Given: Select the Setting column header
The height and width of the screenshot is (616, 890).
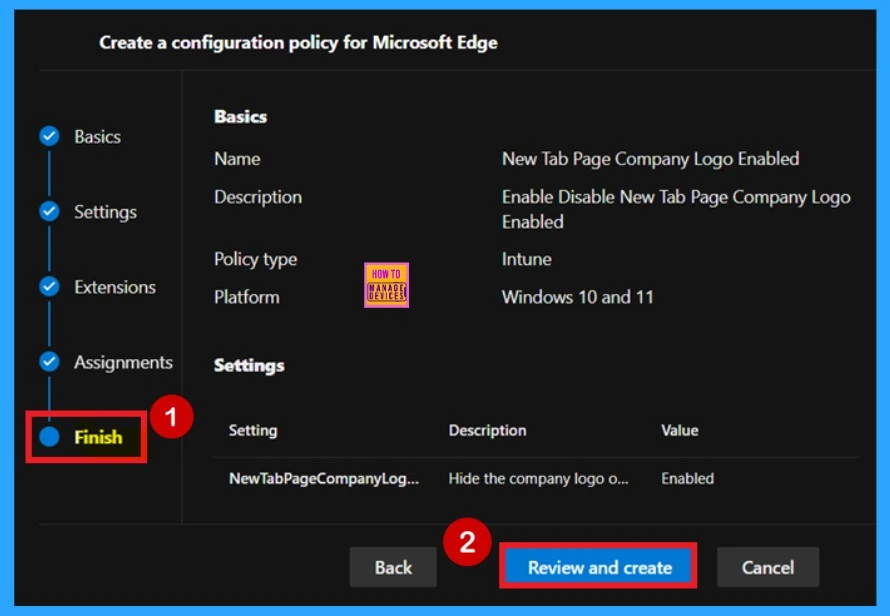Looking at the screenshot, I should click(x=253, y=430).
